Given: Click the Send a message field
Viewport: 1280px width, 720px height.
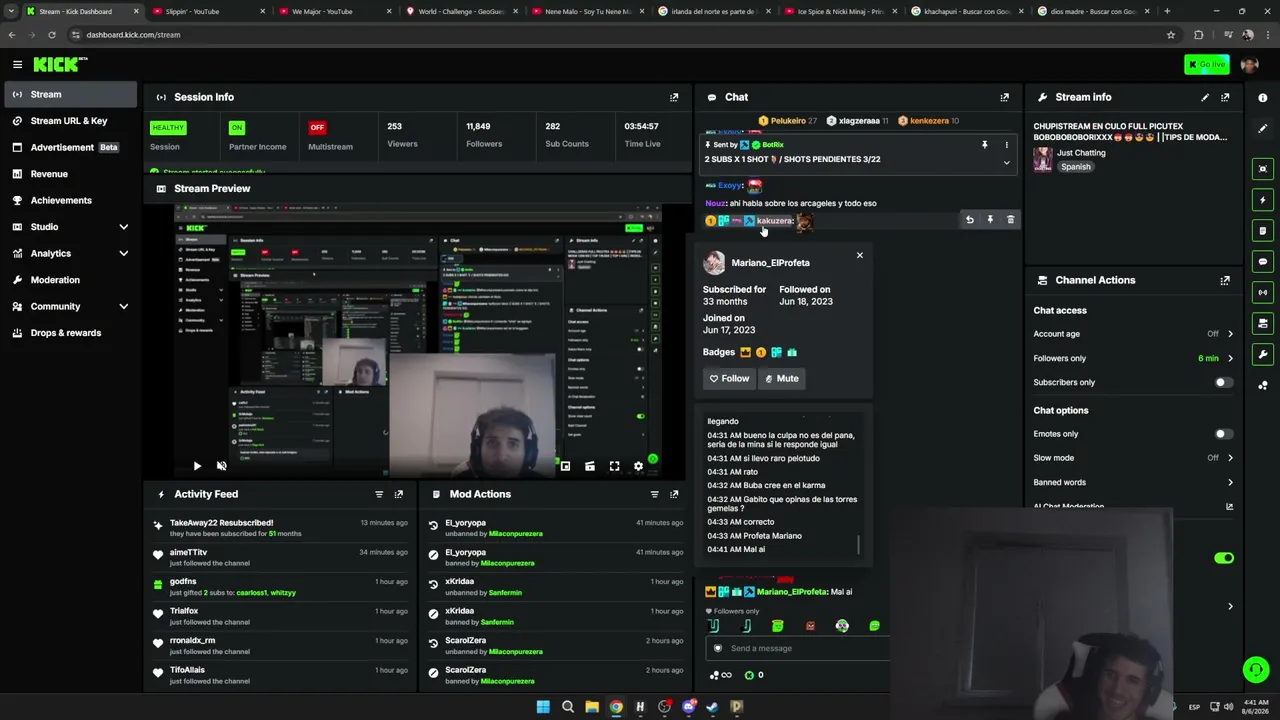Looking at the screenshot, I should [797, 648].
